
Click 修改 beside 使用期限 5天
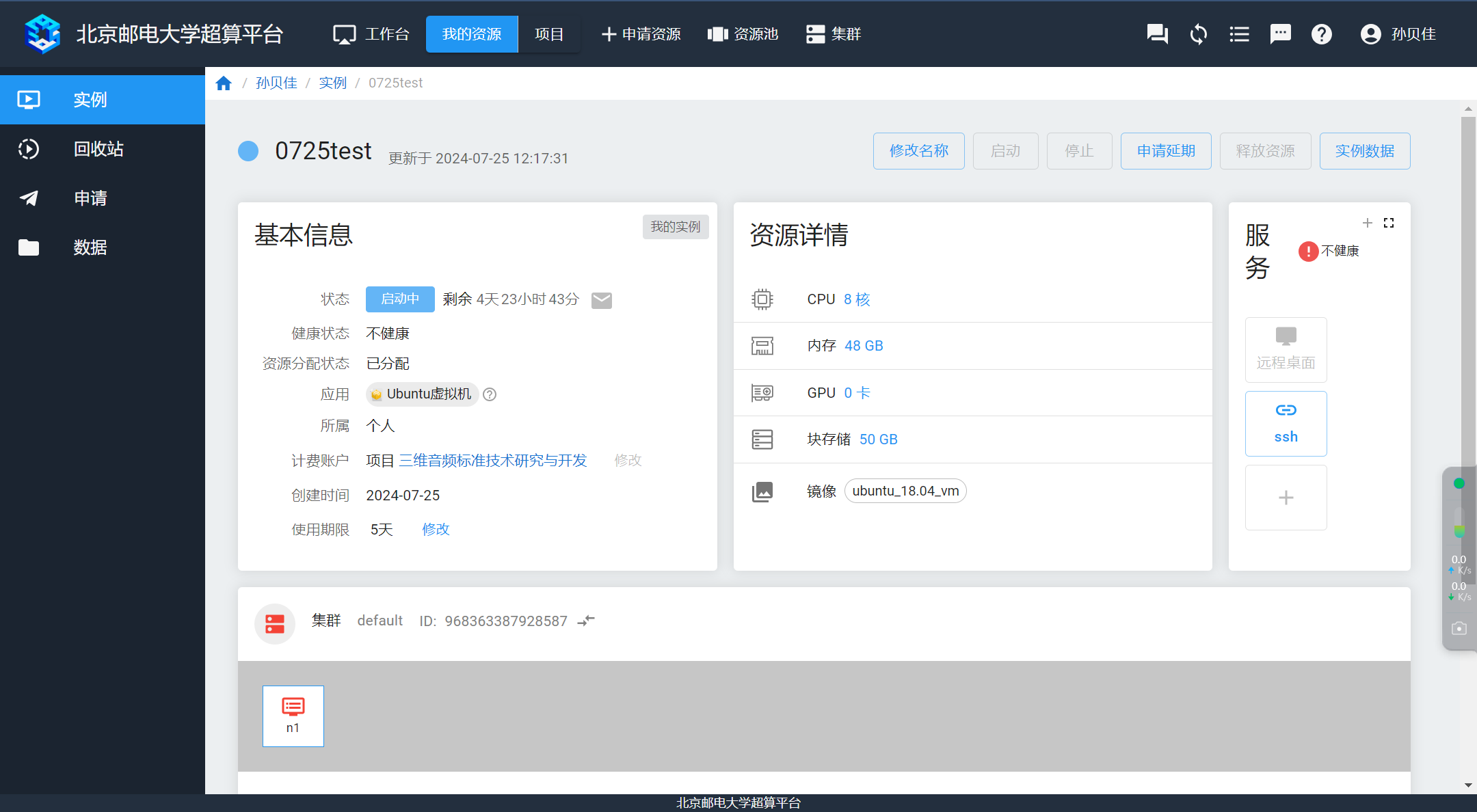[x=436, y=530]
